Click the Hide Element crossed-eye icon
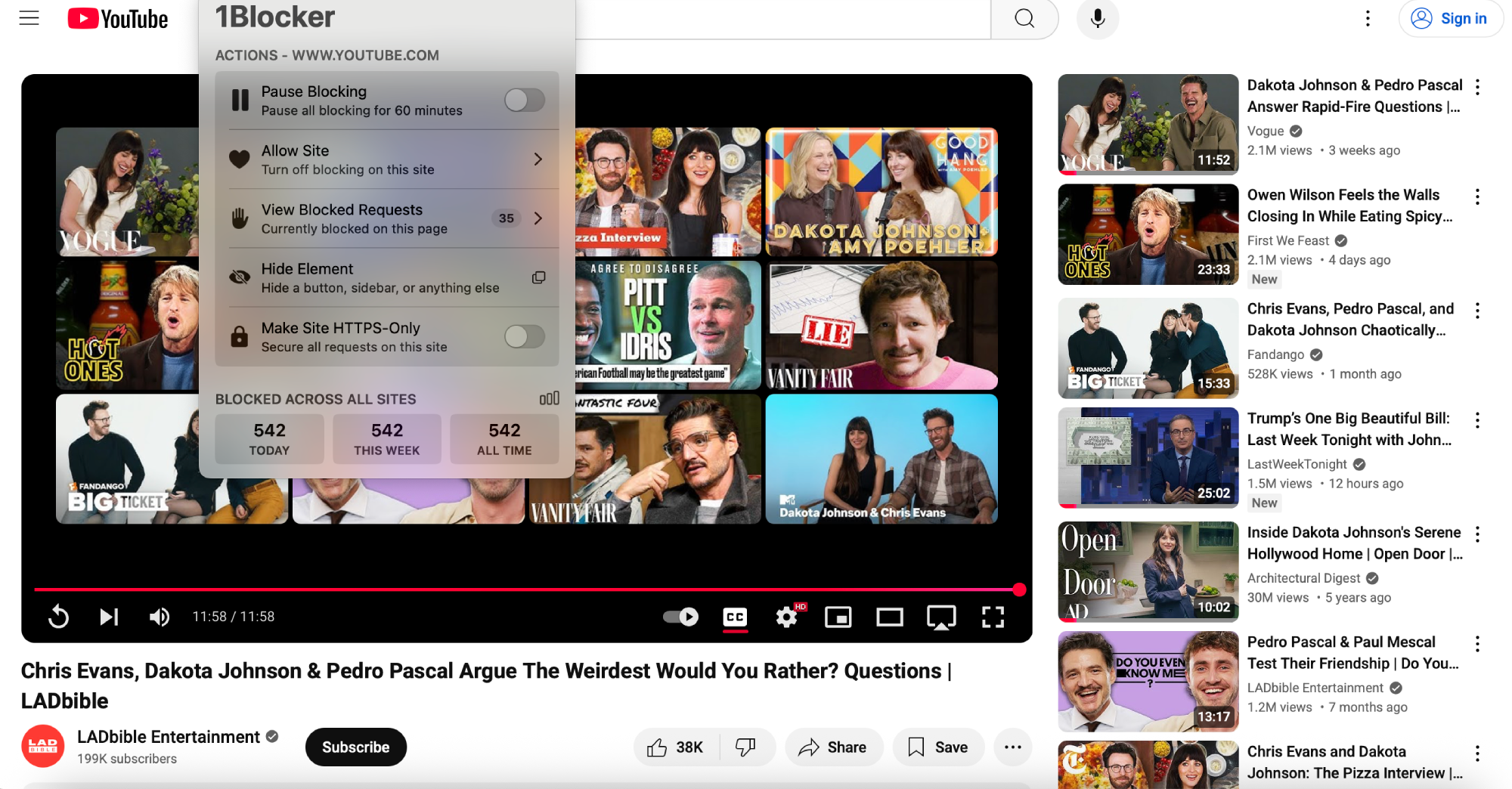The image size is (1512, 789). [240, 277]
